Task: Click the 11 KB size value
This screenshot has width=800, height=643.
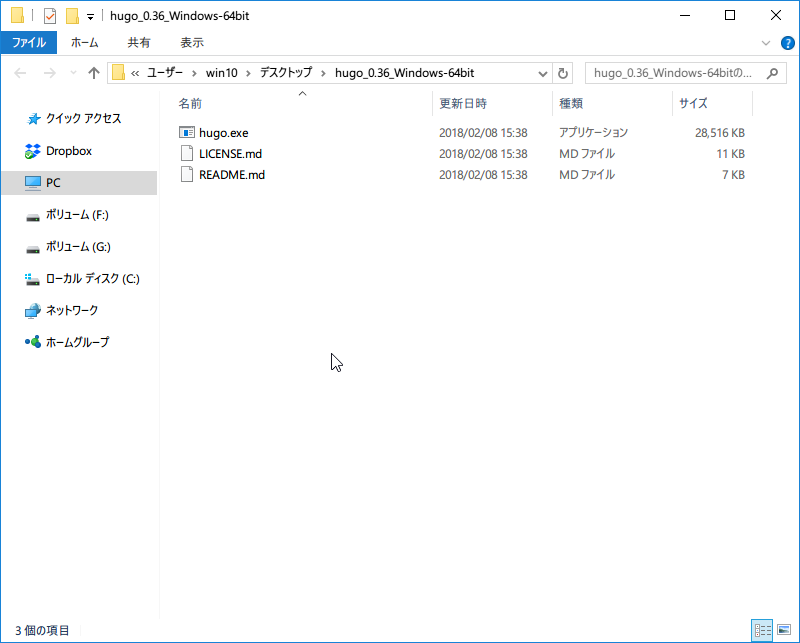Action: [731, 154]
